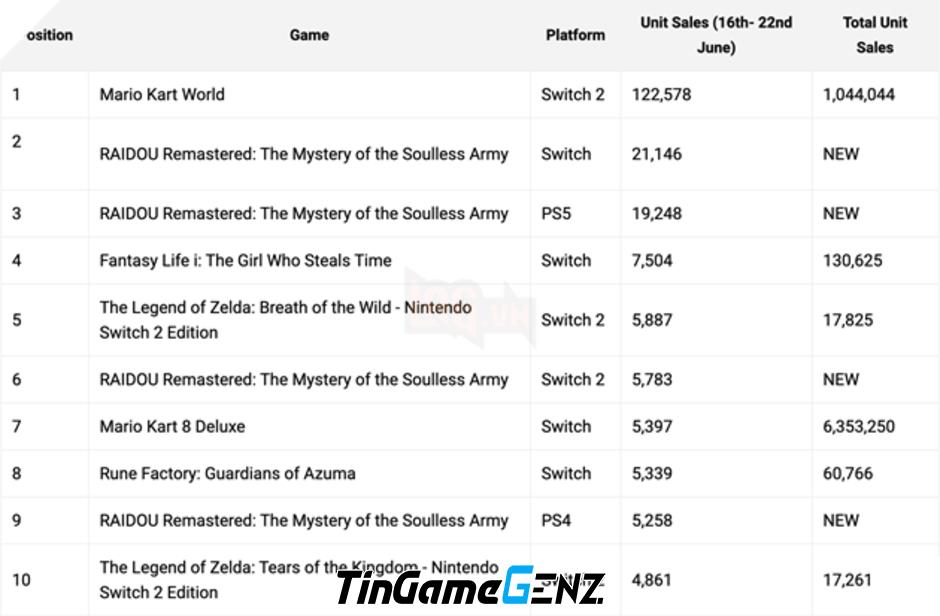The width and height of the screenshot is (940, 616).
Task: Click the 1,044,044 total sales value
Action: coord(858,95)
